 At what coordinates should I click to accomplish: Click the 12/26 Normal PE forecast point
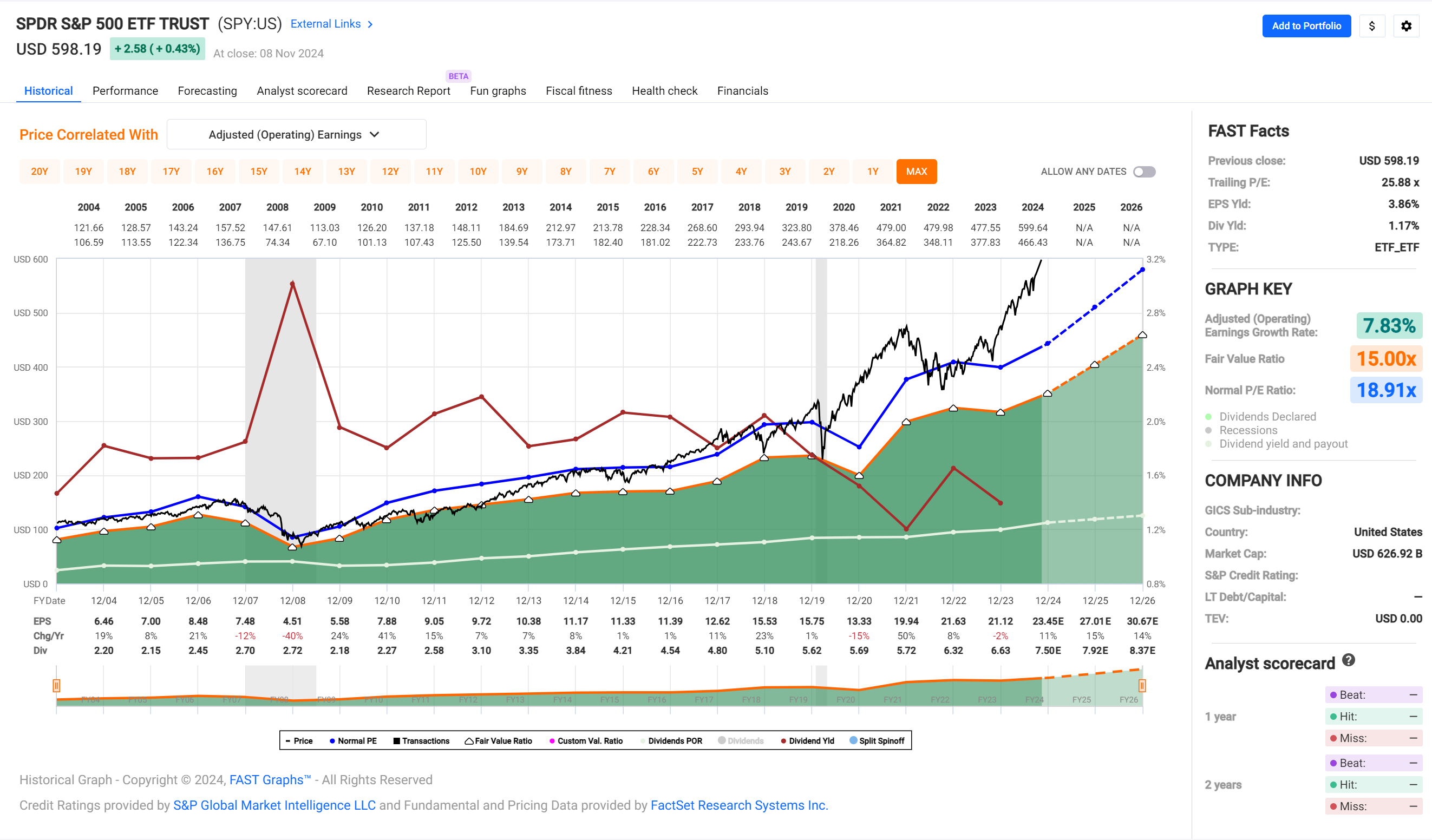[x=1142, y=270]
